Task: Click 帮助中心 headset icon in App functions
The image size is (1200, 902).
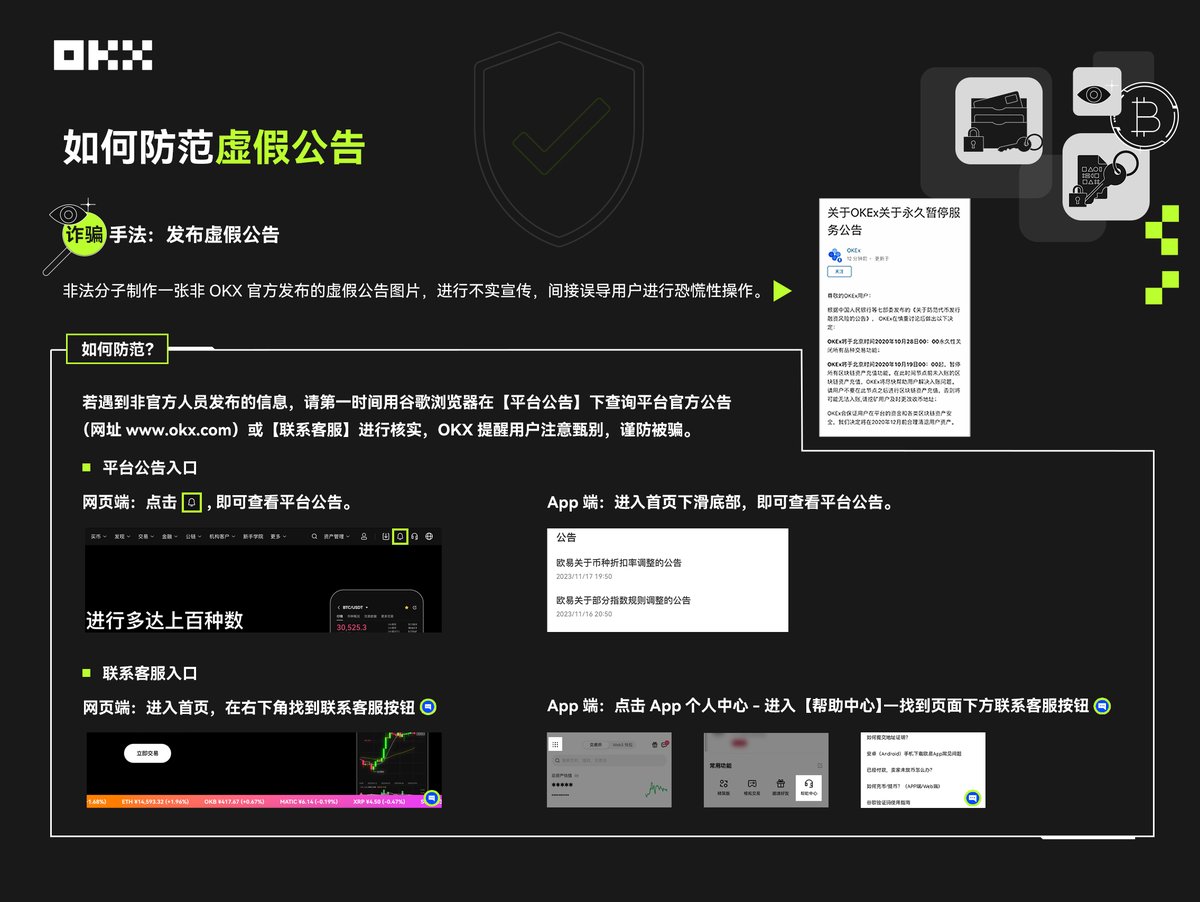Action: (809, 789)
